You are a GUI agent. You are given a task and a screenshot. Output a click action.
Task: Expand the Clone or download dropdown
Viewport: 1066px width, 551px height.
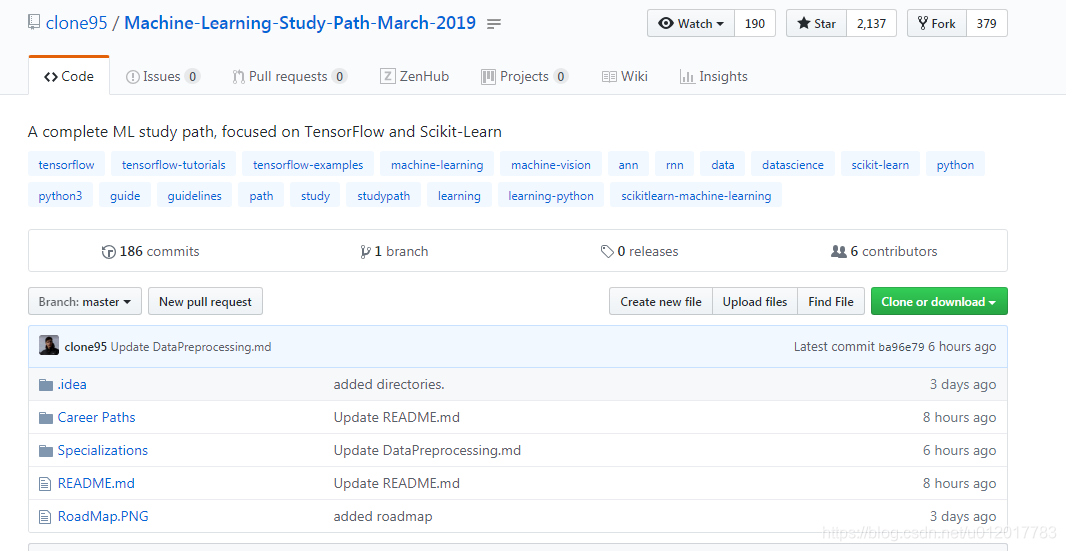(x=939, y=301)
